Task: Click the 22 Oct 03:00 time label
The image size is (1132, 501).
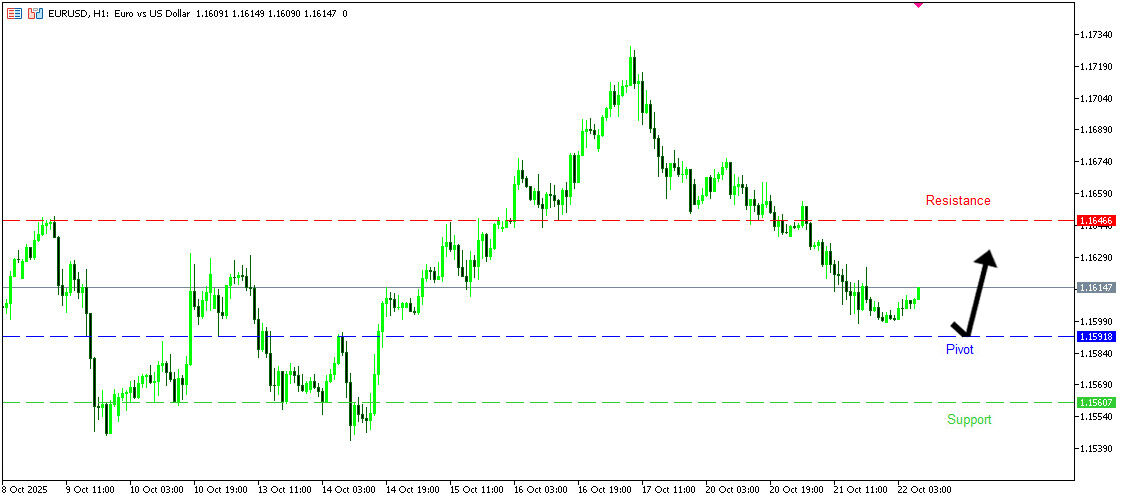Action: [x=924, y=490]
